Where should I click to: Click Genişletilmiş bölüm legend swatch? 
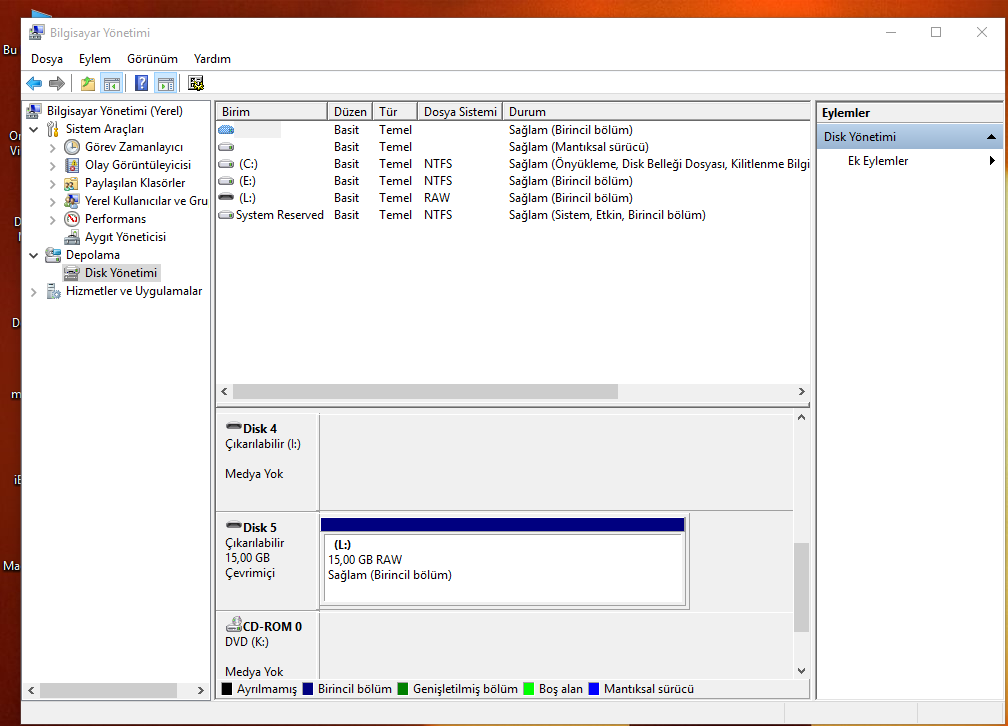click(x=402, y=689)
